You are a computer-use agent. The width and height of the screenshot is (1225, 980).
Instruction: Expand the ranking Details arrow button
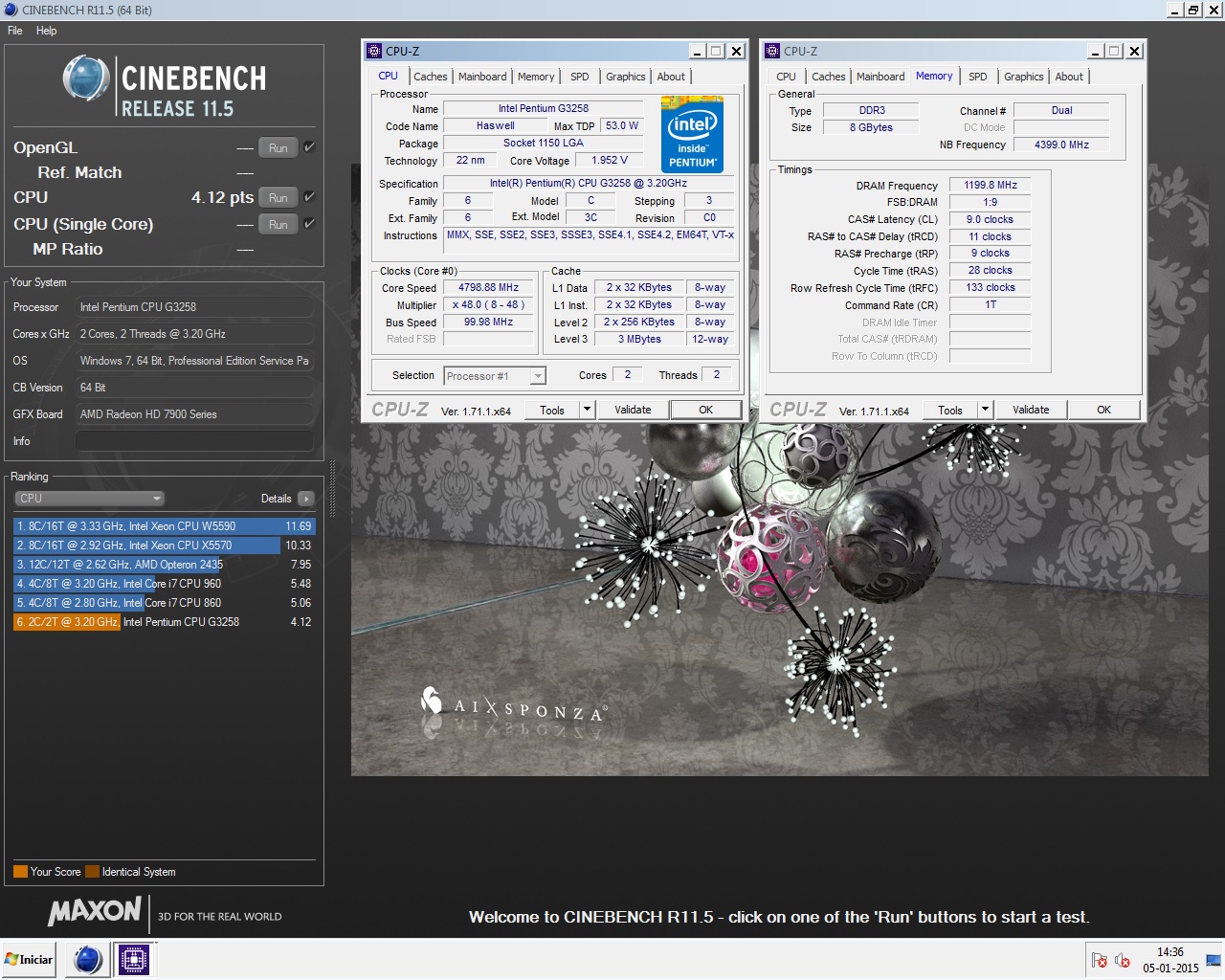point(306,499)
